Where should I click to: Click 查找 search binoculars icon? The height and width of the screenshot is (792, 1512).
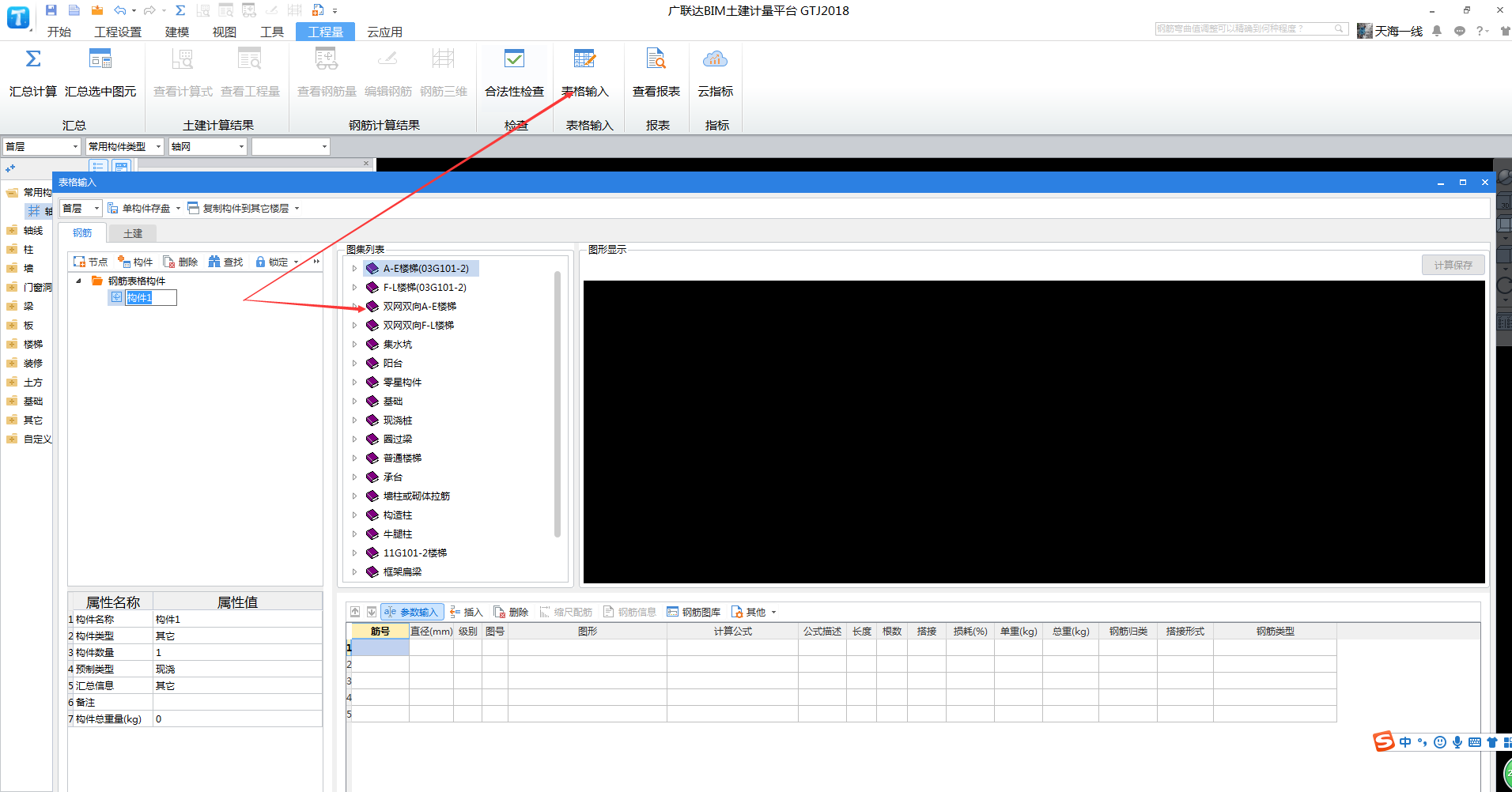pyautogui.click(x=214, y=262)
